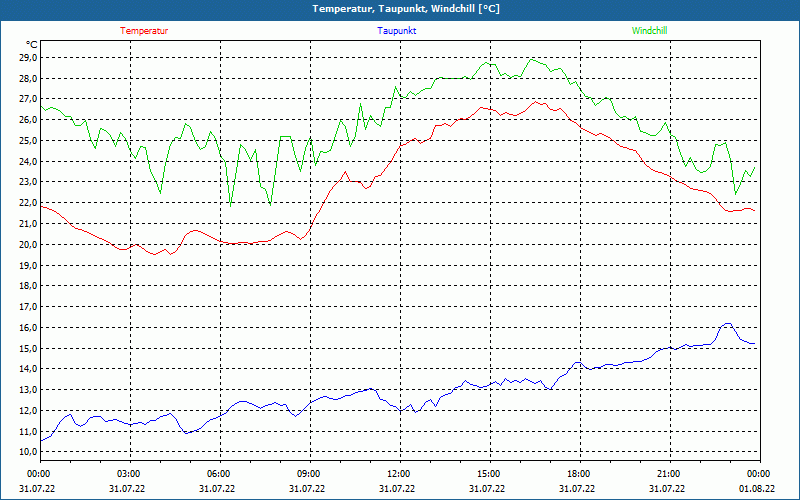Click the '°C' unit label on the y-axis
Image resolution: width=800 pixels, height=500 pixels.
(31, 44)
